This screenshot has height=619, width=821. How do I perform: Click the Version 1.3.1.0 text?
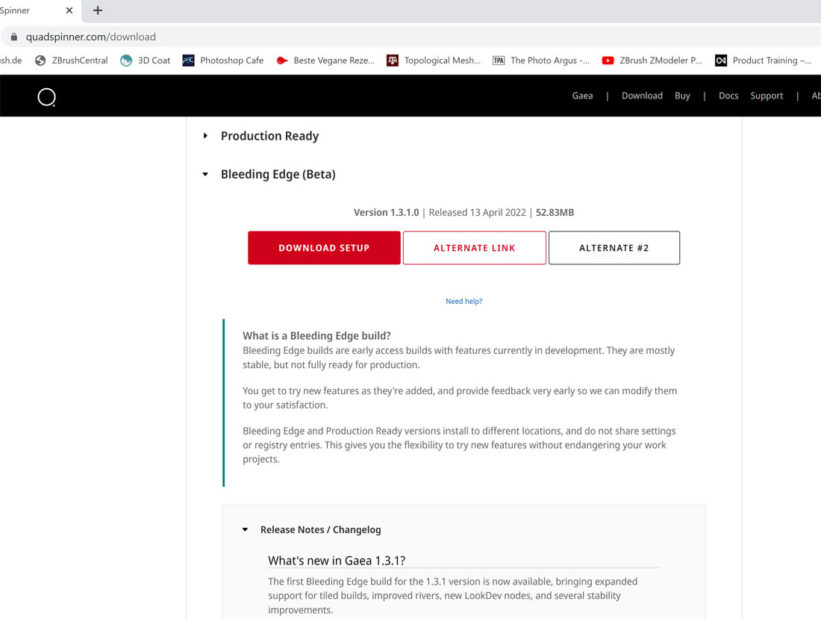point(386,212)
